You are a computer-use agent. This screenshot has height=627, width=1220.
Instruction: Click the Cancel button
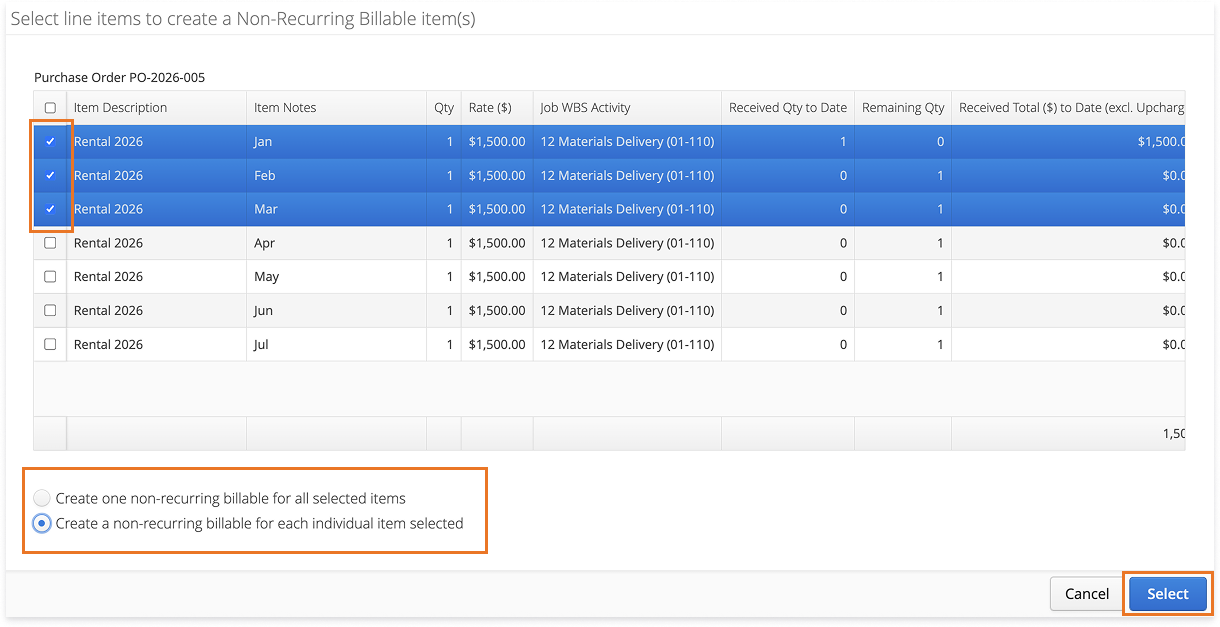[x=1086, y=594]
